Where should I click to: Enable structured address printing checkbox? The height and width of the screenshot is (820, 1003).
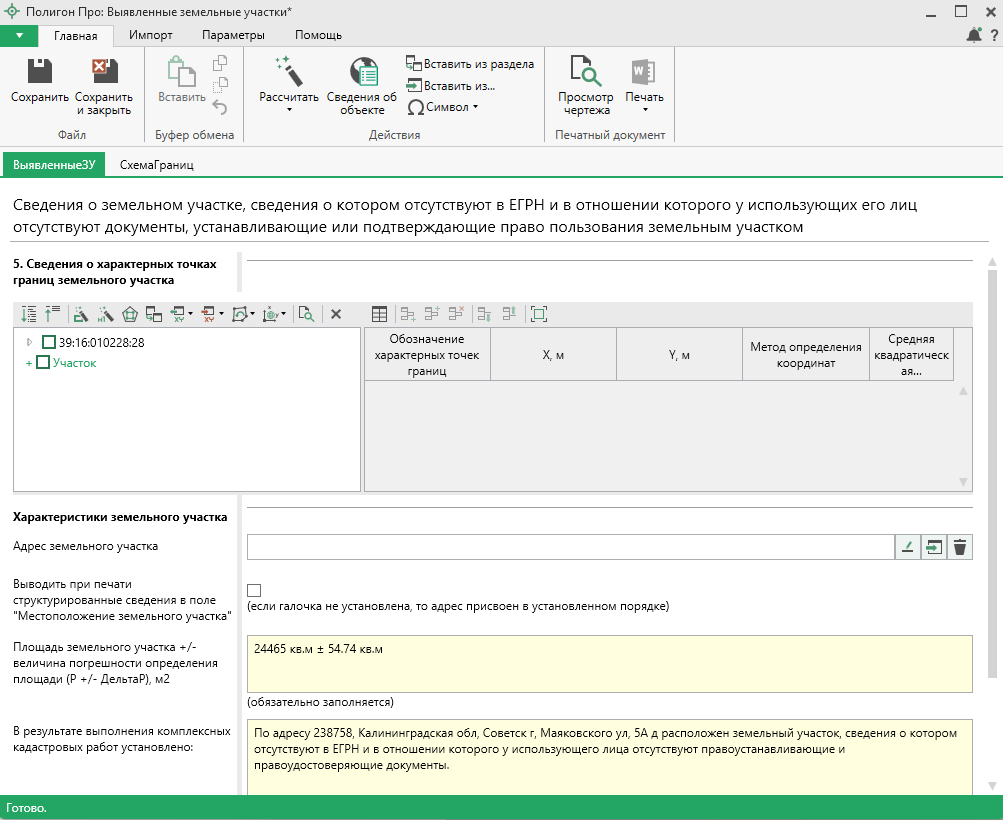pyautogui.click(x=254, y=590)
